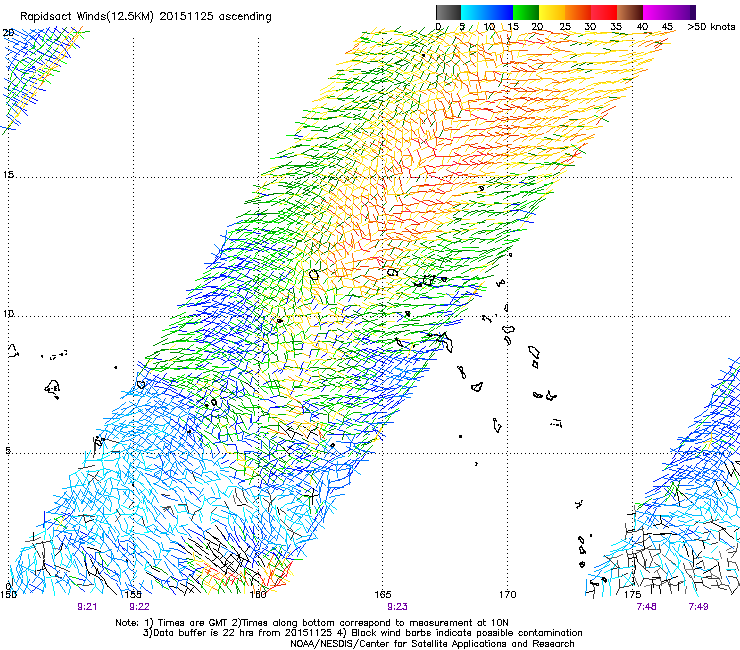740x650 pixels.
Task: Click the '20' latitude axis label
Action: [8, 33]
